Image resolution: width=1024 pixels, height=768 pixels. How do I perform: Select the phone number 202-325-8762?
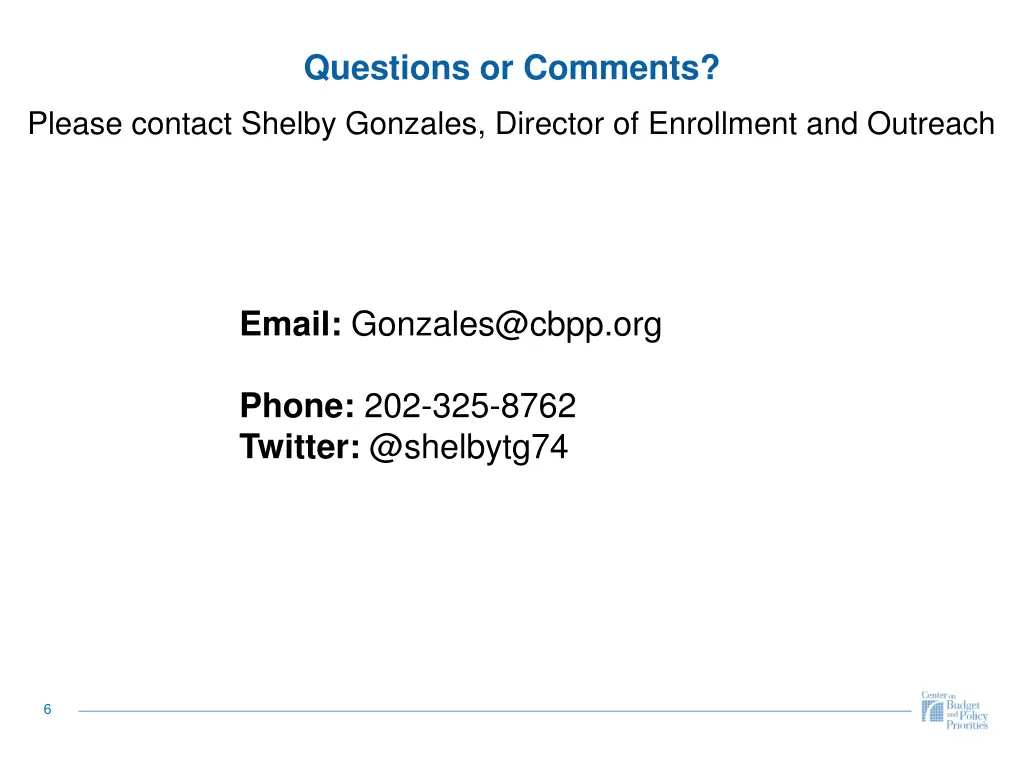click(470, 406)
